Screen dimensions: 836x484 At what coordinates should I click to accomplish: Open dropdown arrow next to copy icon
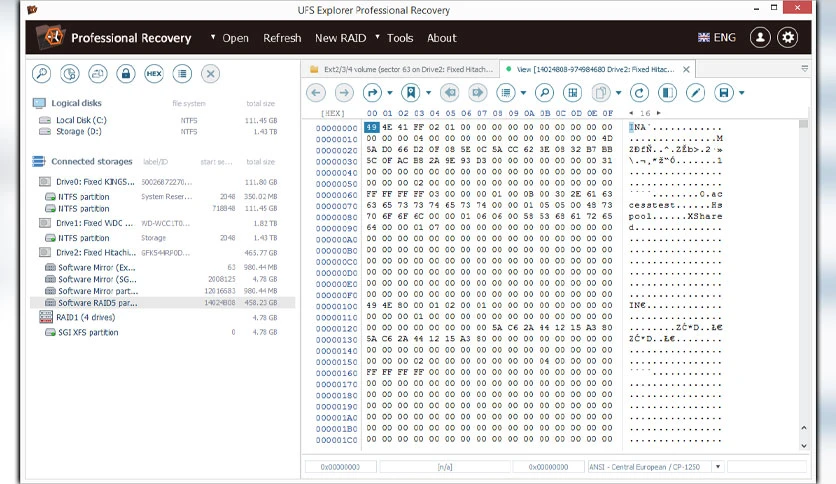618,93
